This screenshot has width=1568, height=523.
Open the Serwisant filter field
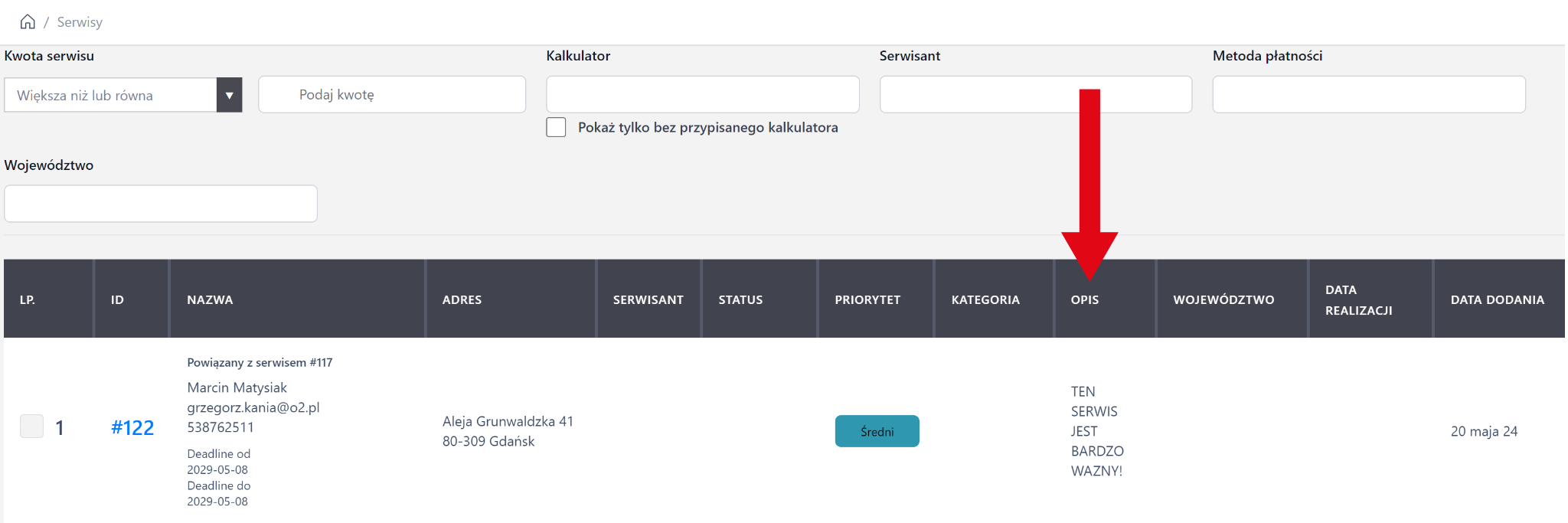click(x=1035, y=95)
